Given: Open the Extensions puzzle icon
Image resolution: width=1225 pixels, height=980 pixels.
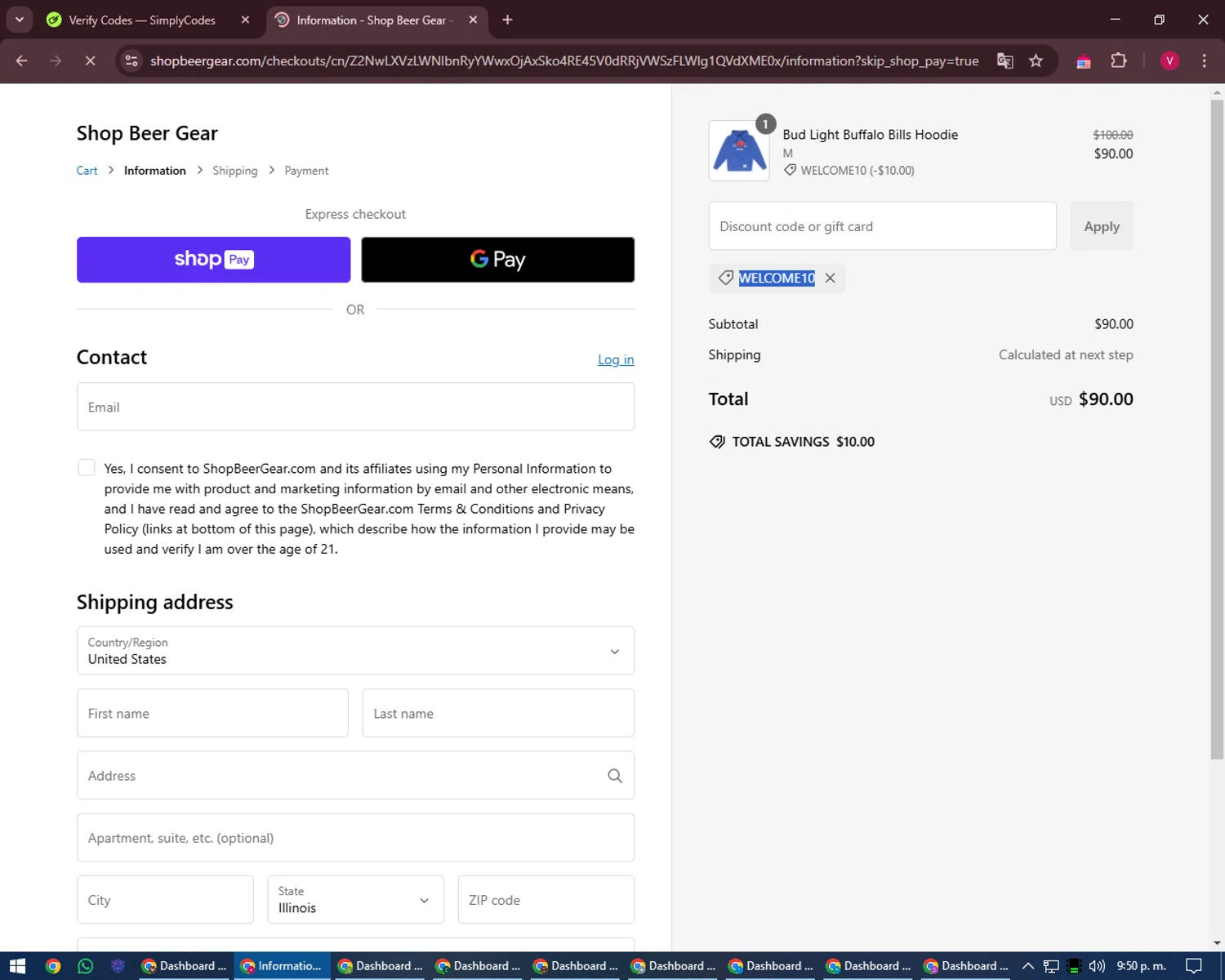Looking at the screenshot, I should point(1119,60).
